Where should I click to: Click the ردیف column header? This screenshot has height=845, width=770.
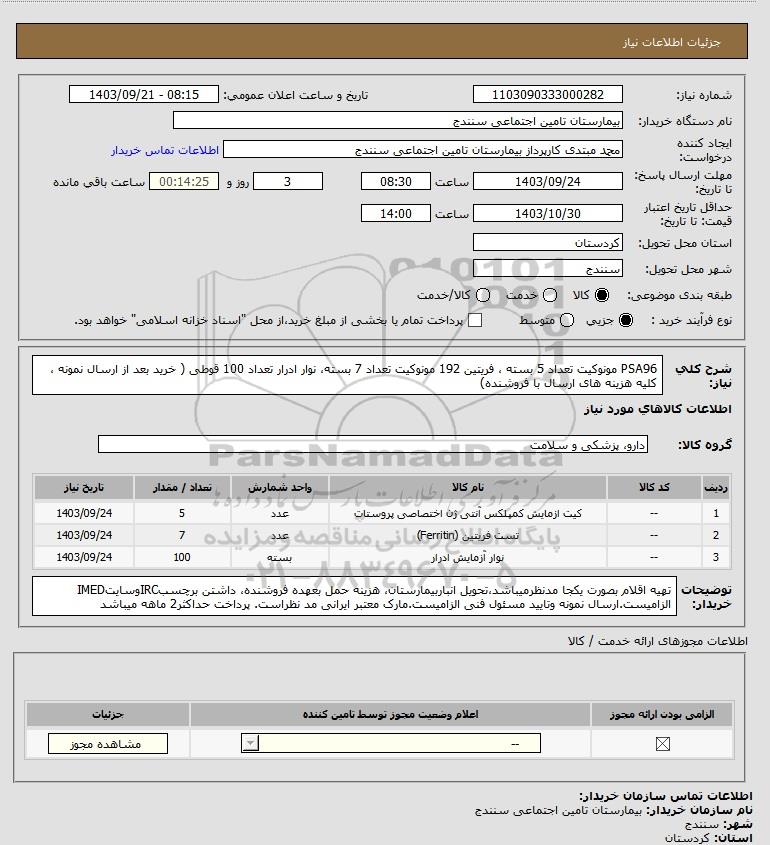coord(716,487)
